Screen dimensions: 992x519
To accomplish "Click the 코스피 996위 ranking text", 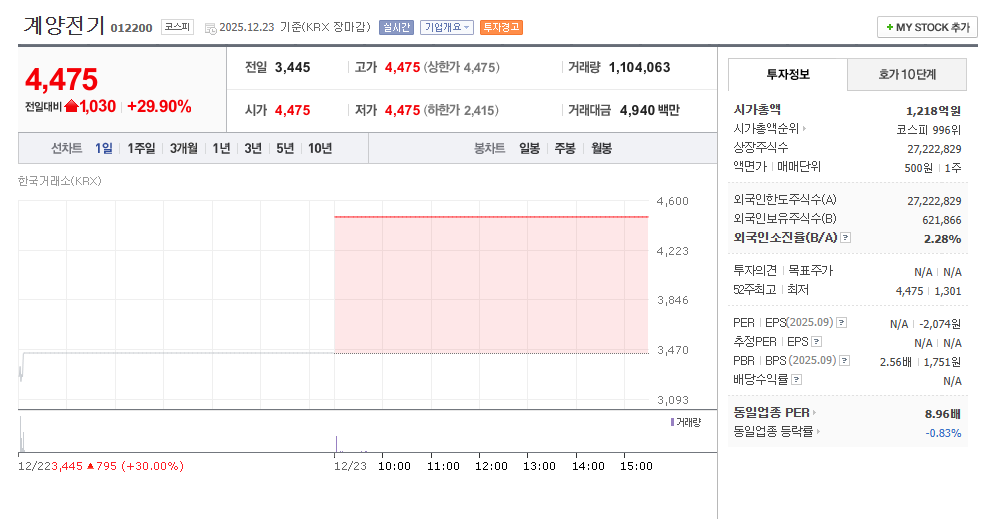I will click(x=929, y=130).
